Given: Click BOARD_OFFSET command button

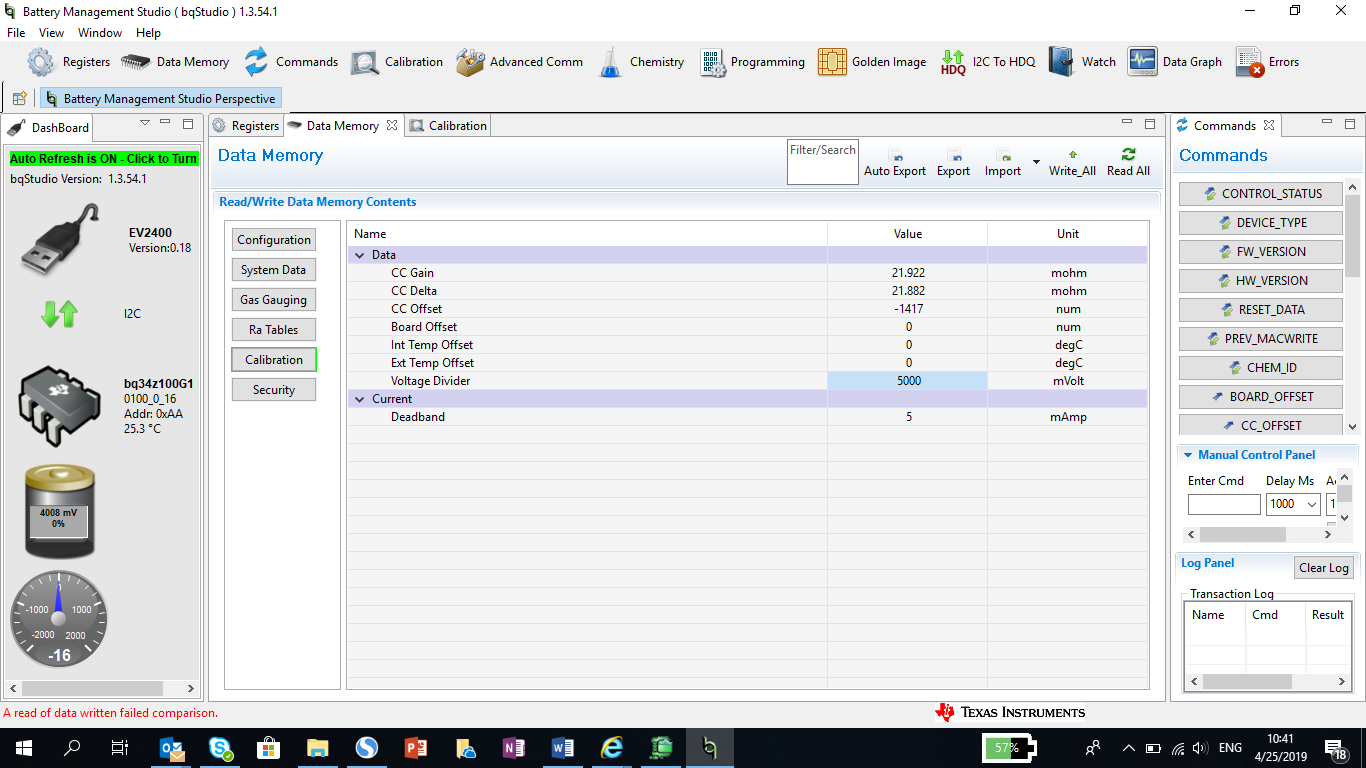Looking at the screenshot, I should [1261, 397].
